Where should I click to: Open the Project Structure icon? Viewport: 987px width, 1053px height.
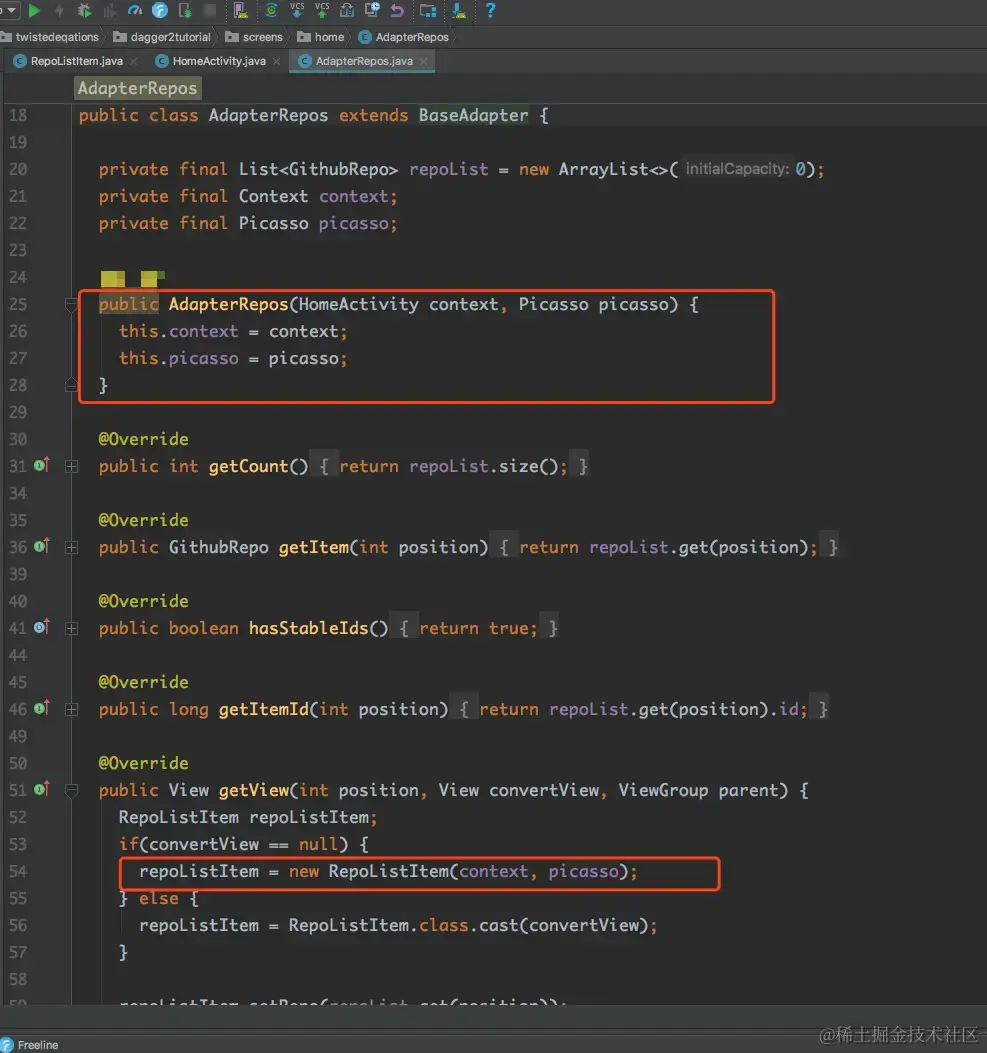click(x=428, y=10)
